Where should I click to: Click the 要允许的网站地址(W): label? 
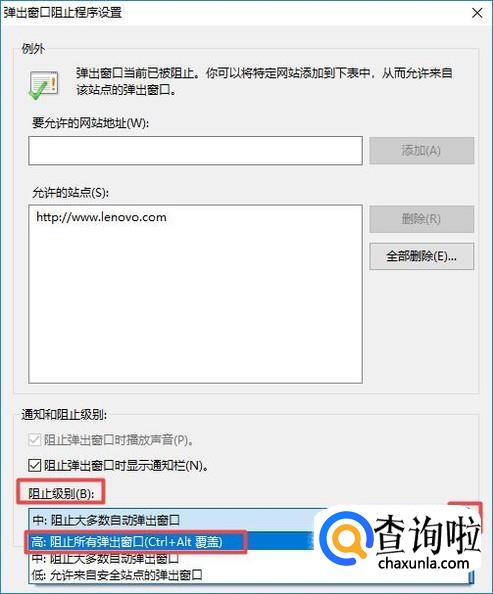tap(90, 123)
